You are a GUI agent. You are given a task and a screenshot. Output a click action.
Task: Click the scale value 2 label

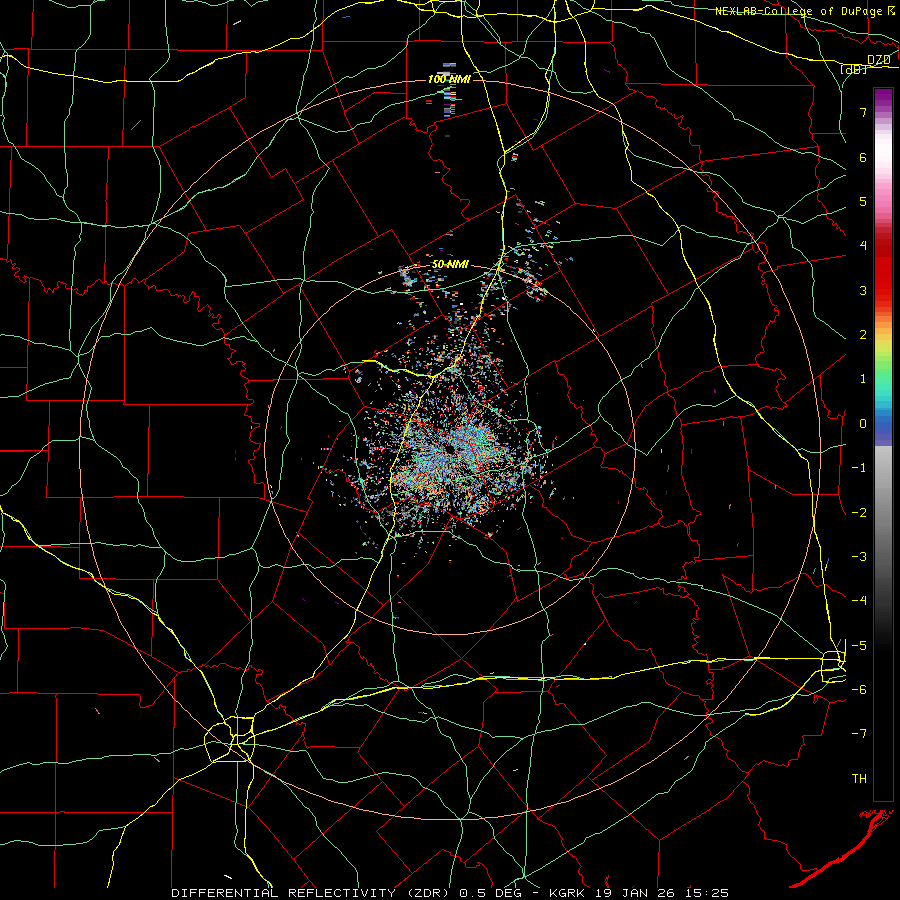tap(863, 335)
